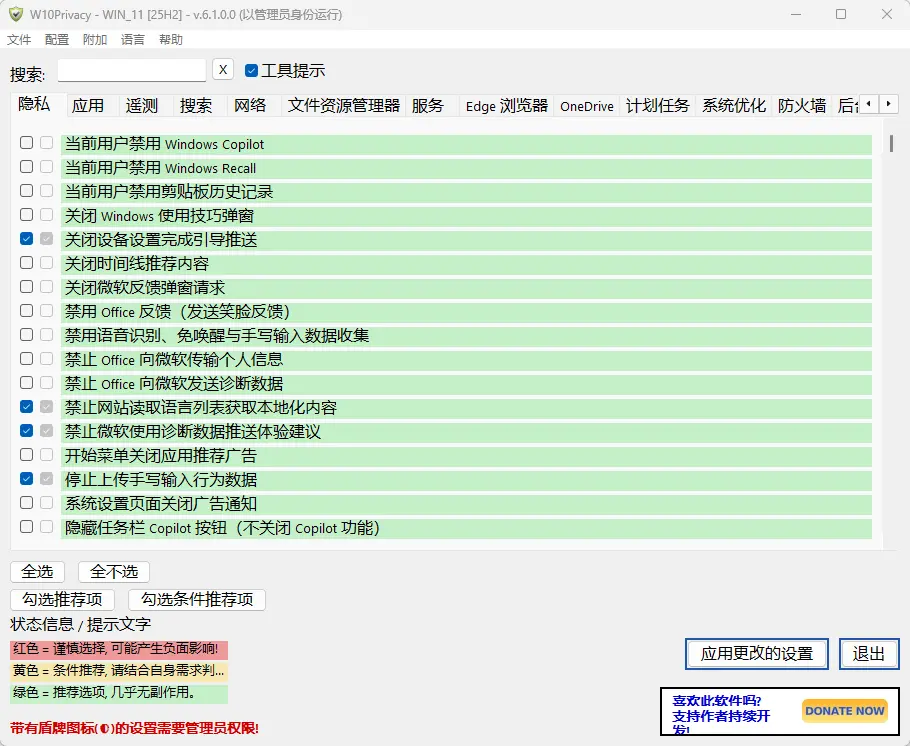The width and height of the screenshot is (910, 746).
Task: Open the 附加 menu
Action: [95, 39]
